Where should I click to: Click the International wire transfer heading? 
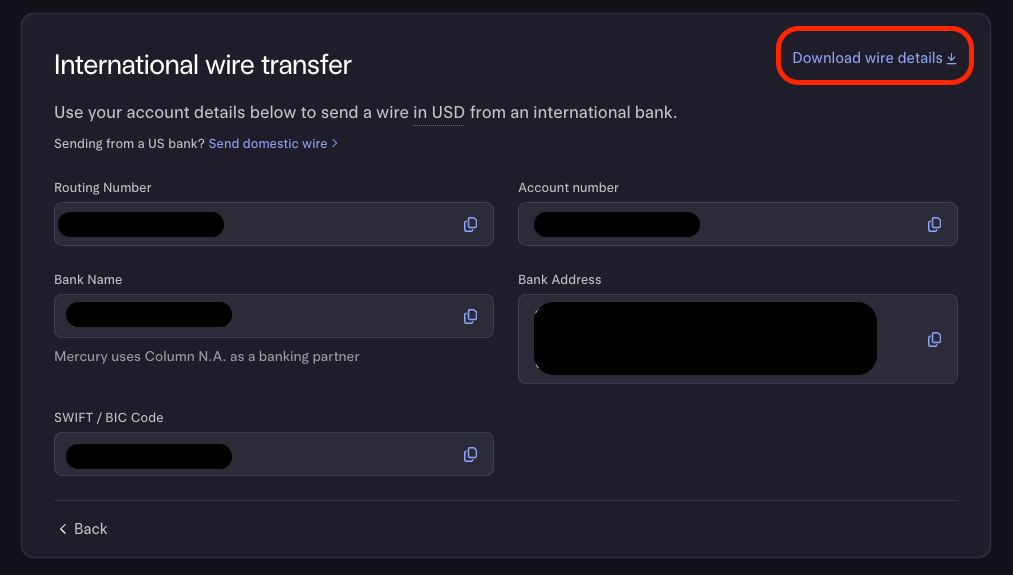pyautogui.click(x=203, y=65)
